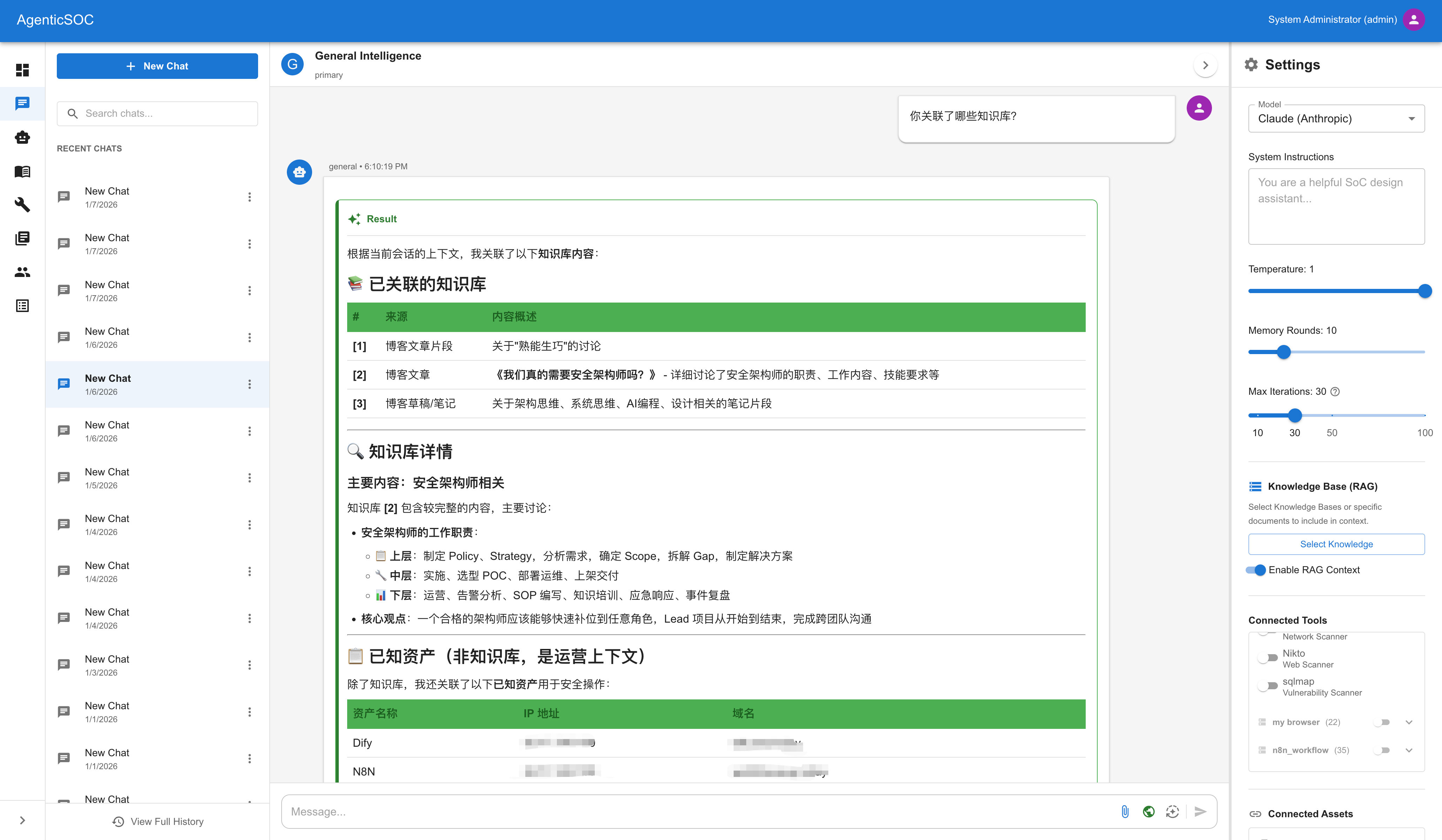Click the send message arrow icon

click(1200, 811)
